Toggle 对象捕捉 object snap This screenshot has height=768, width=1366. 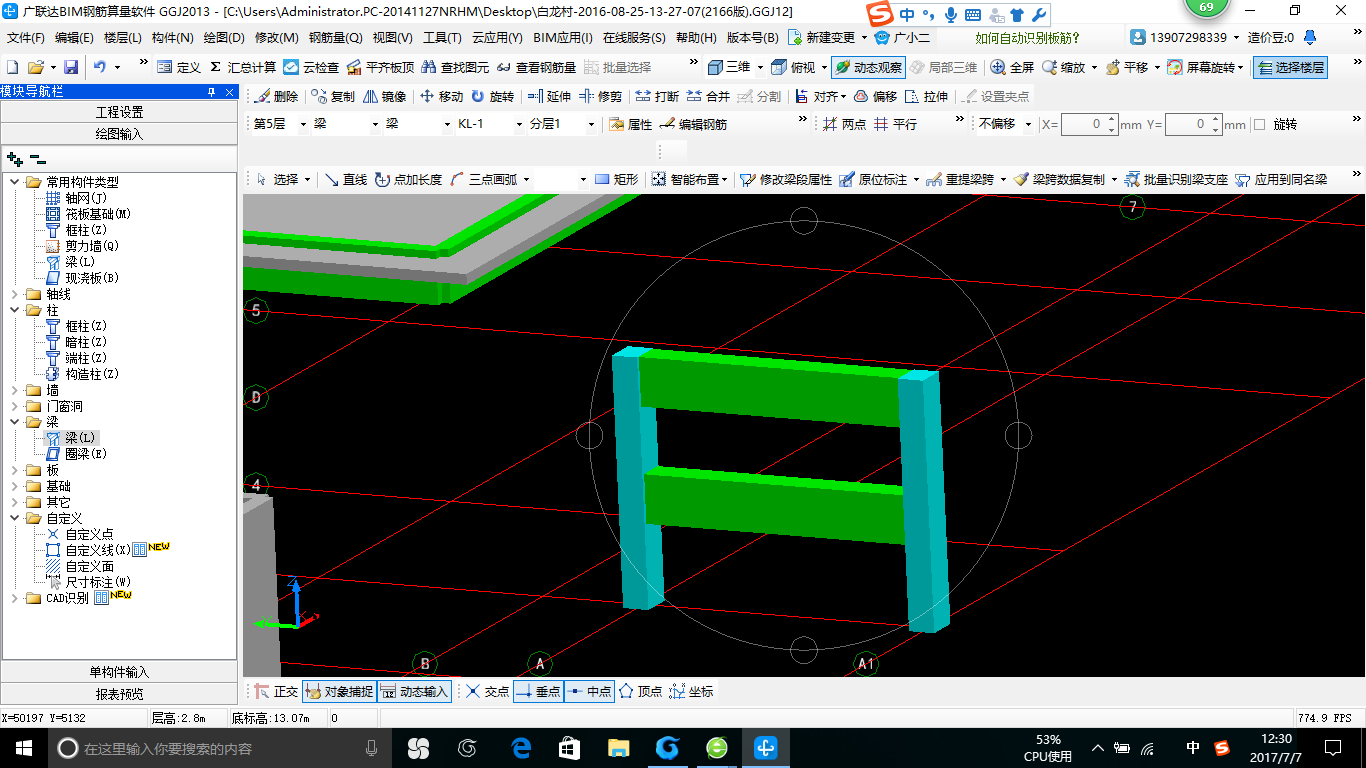340,692
